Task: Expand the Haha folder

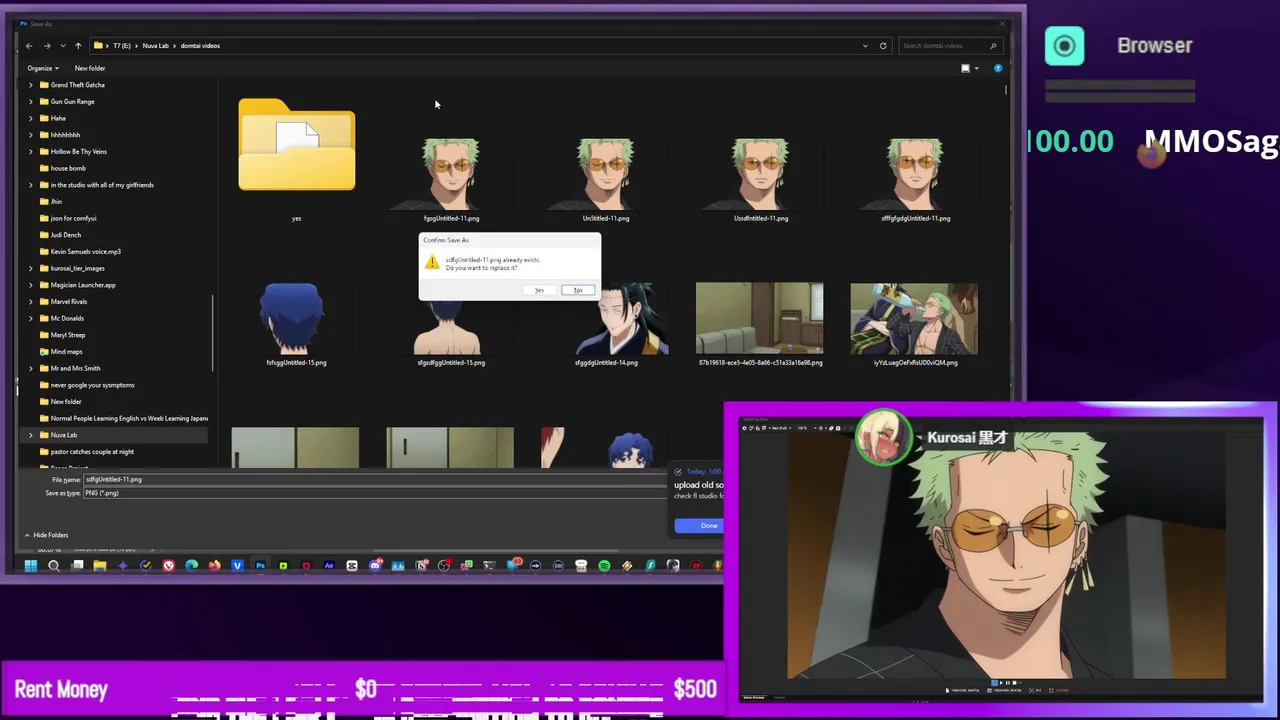Action: coord(30,118)
